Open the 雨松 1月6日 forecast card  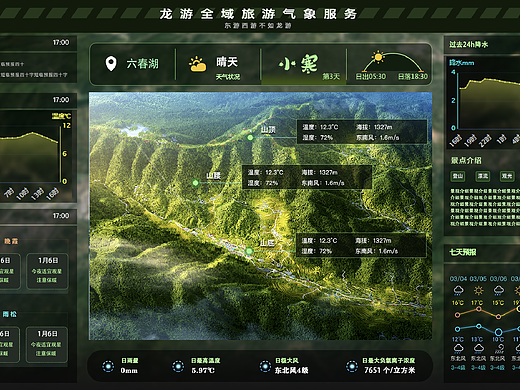47,344
